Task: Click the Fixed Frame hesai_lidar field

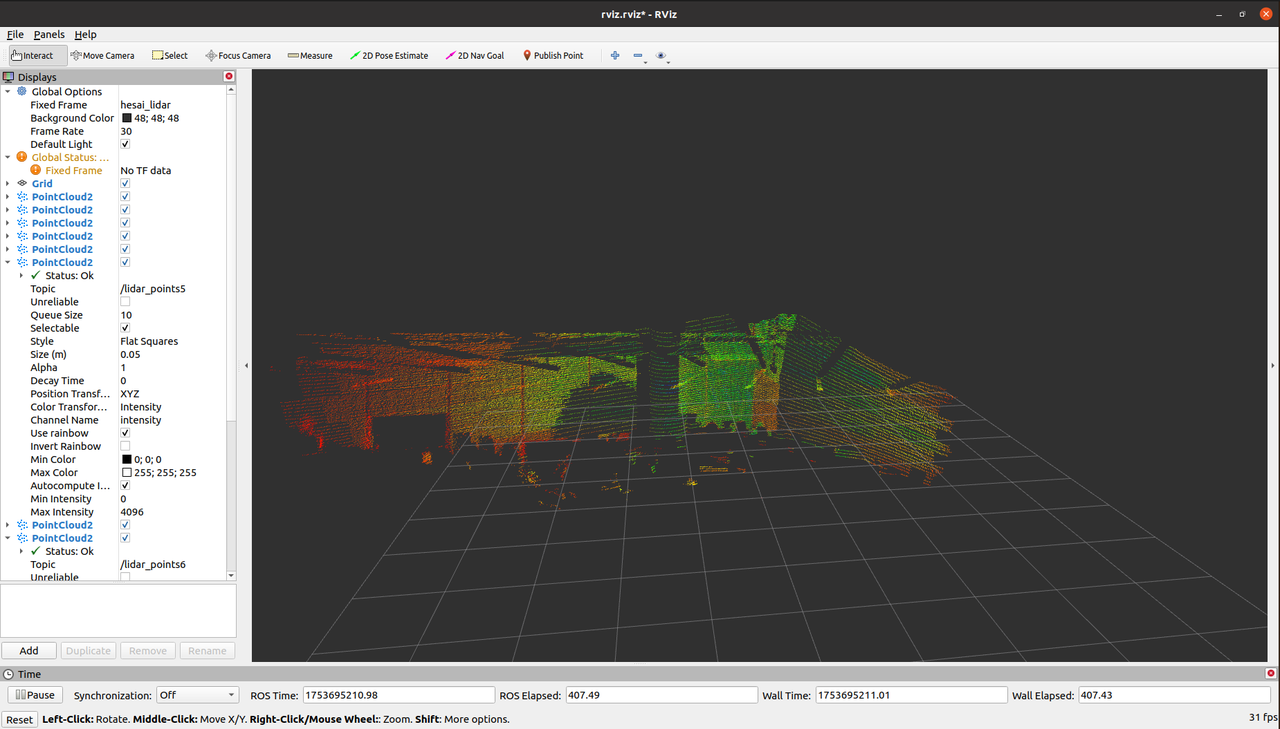Action: click(146, 105)
